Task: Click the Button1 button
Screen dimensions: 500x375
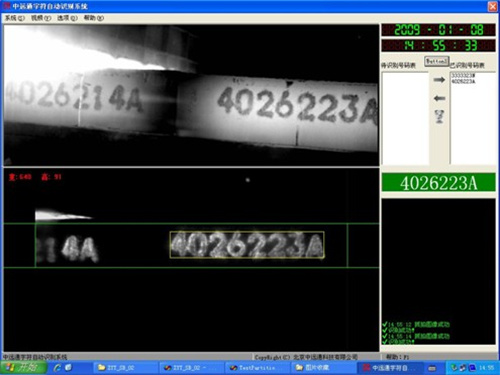Action: point(436,61)
